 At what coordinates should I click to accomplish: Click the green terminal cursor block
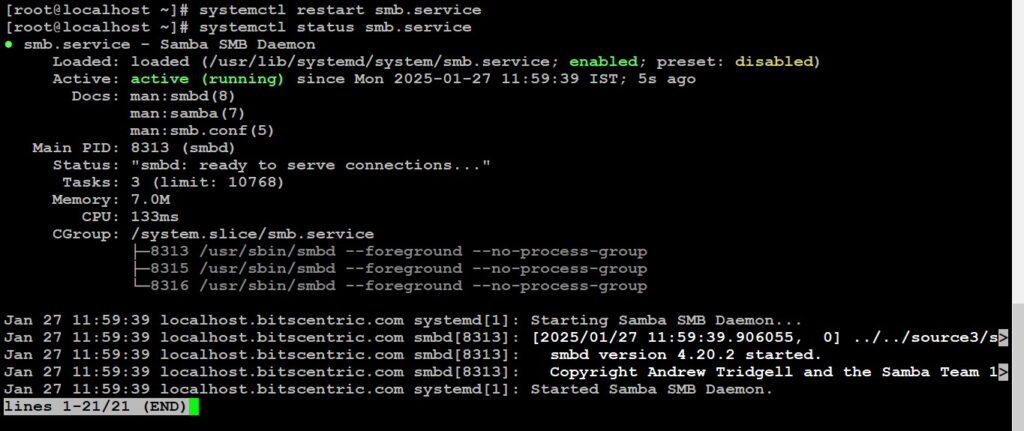pyautogui.click(x=193, y=407)
